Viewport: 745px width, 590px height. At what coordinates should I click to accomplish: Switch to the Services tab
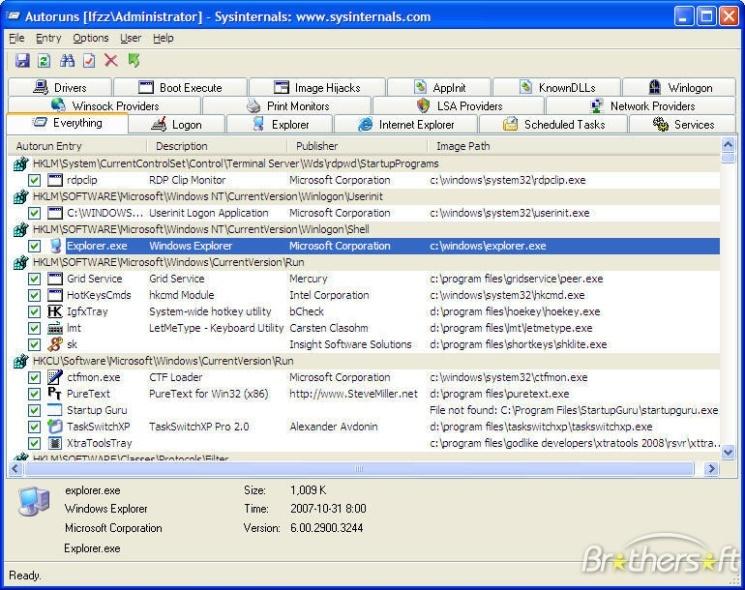pos(683,124)
